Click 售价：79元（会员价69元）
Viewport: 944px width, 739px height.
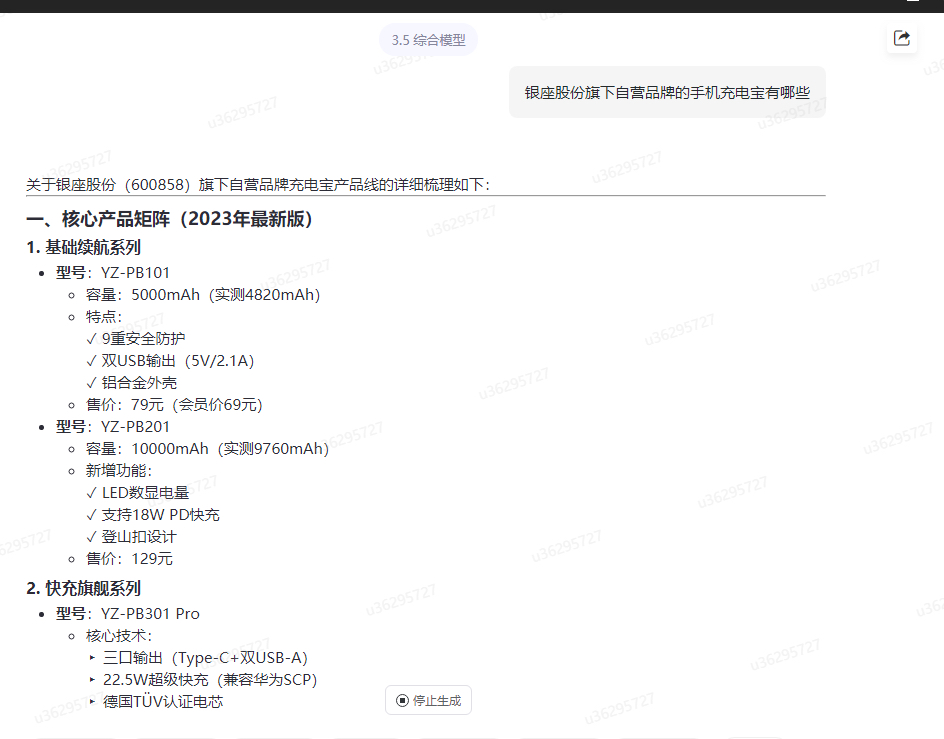[174, 405]
